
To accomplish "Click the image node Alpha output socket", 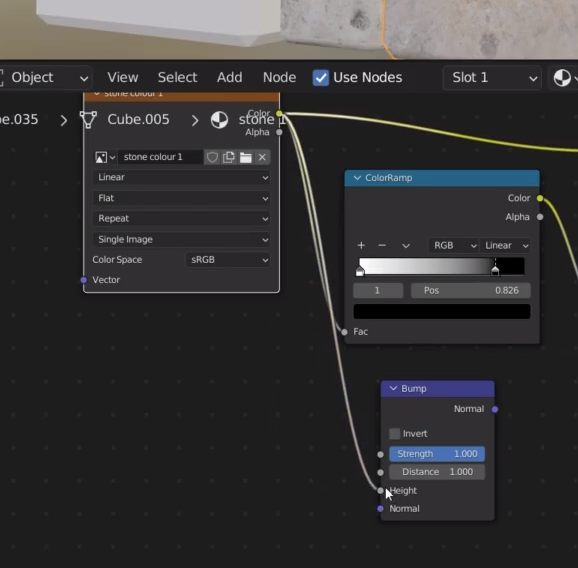I will (x=279, y=132).
